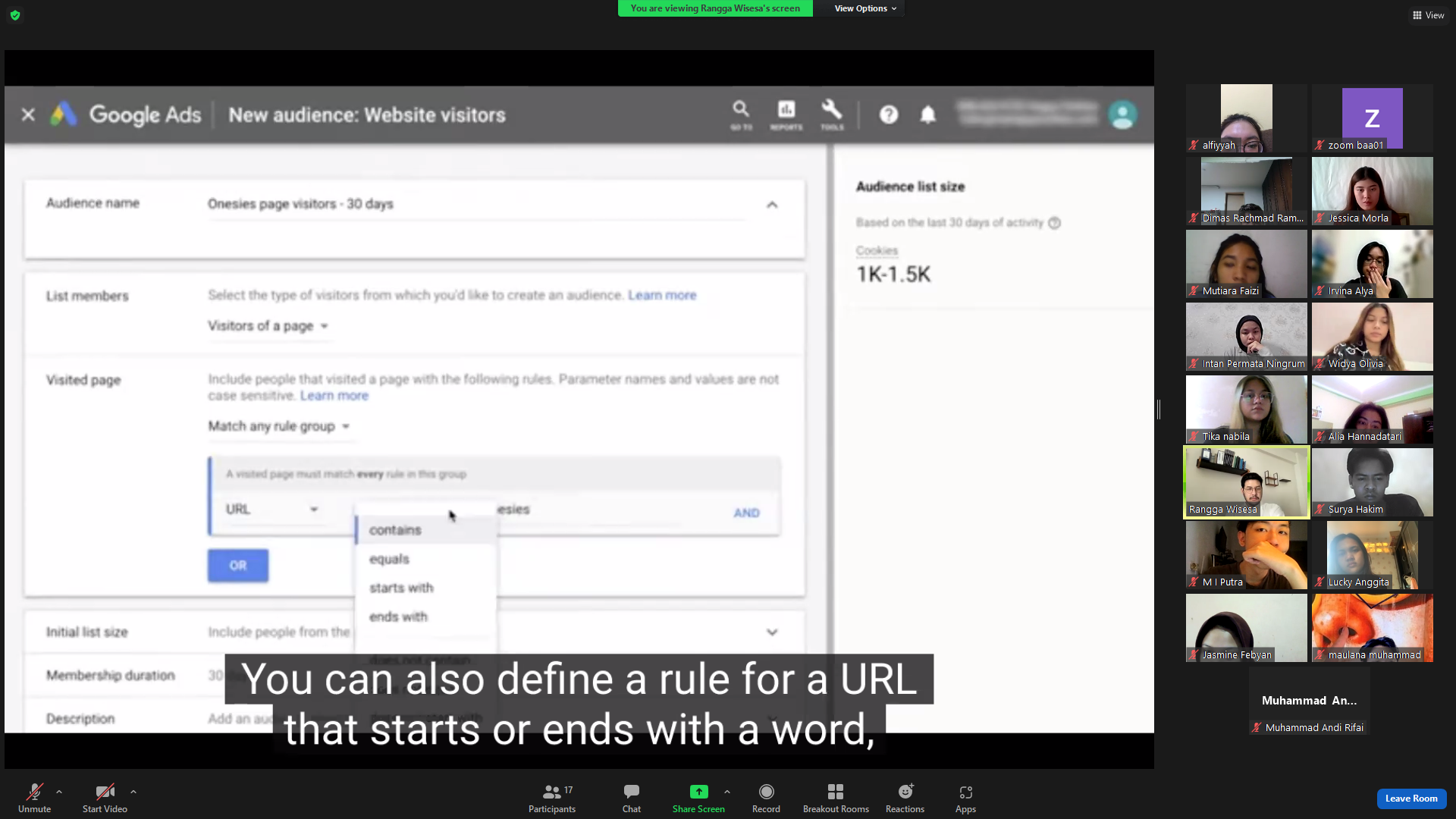The image size is (1456, 819).
Task: Click the blue OR button
Action: 238,566
